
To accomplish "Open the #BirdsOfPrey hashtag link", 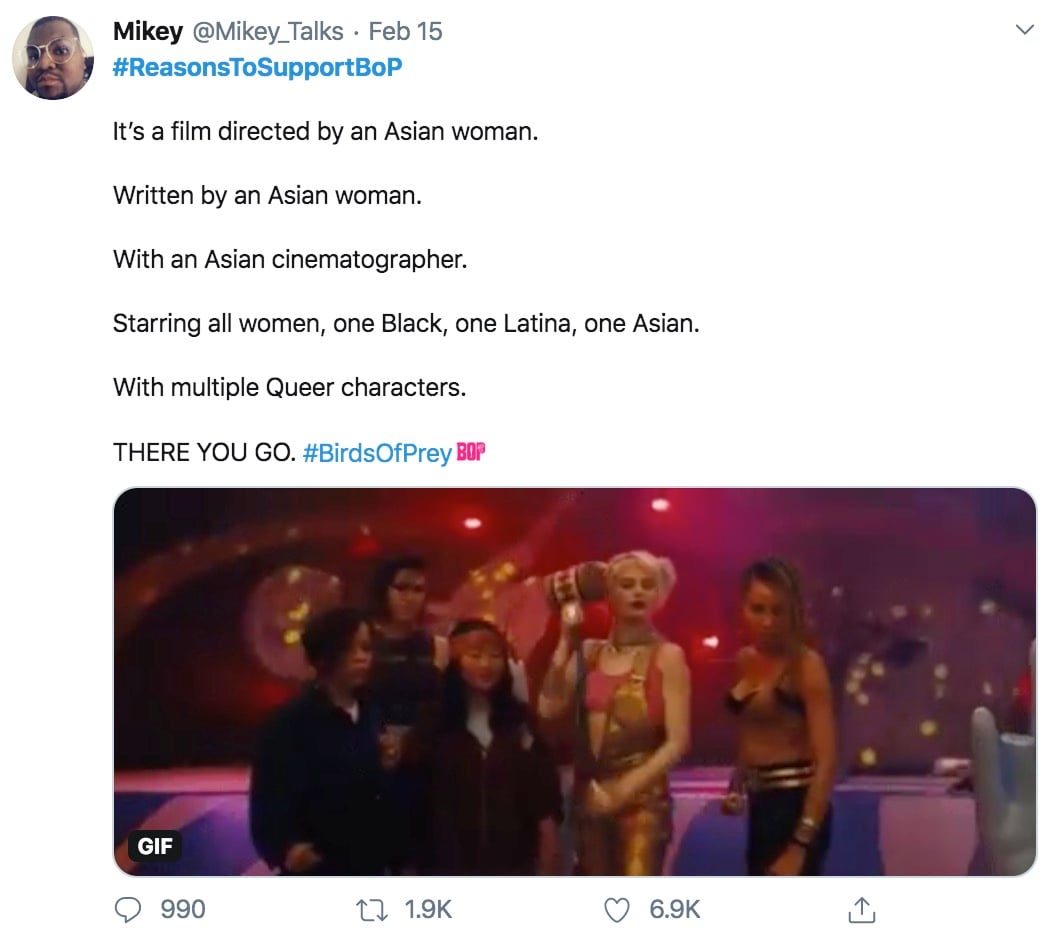I will pos(377,452).
